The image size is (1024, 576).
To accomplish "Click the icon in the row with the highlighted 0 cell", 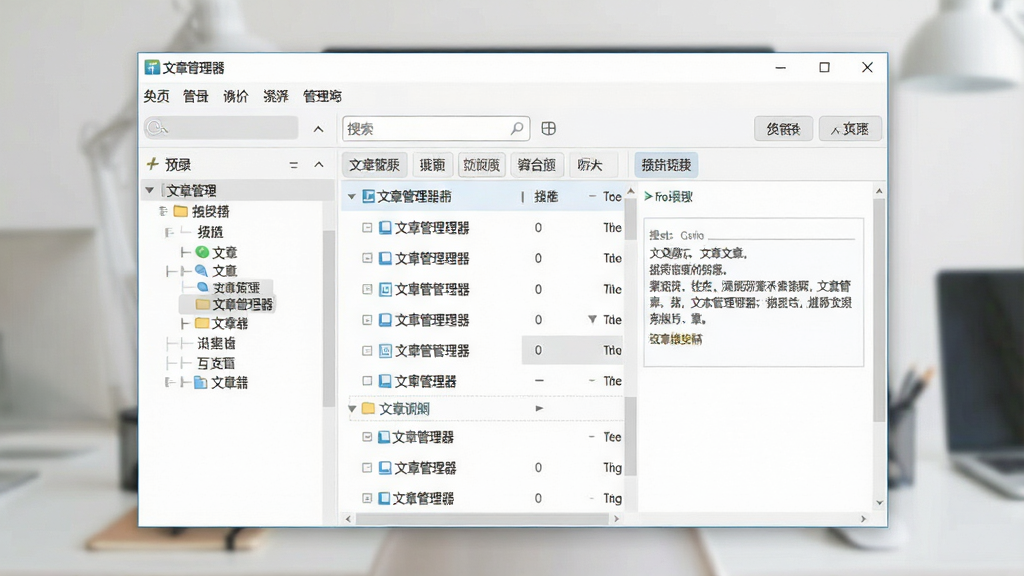I will tap(385, 351).
